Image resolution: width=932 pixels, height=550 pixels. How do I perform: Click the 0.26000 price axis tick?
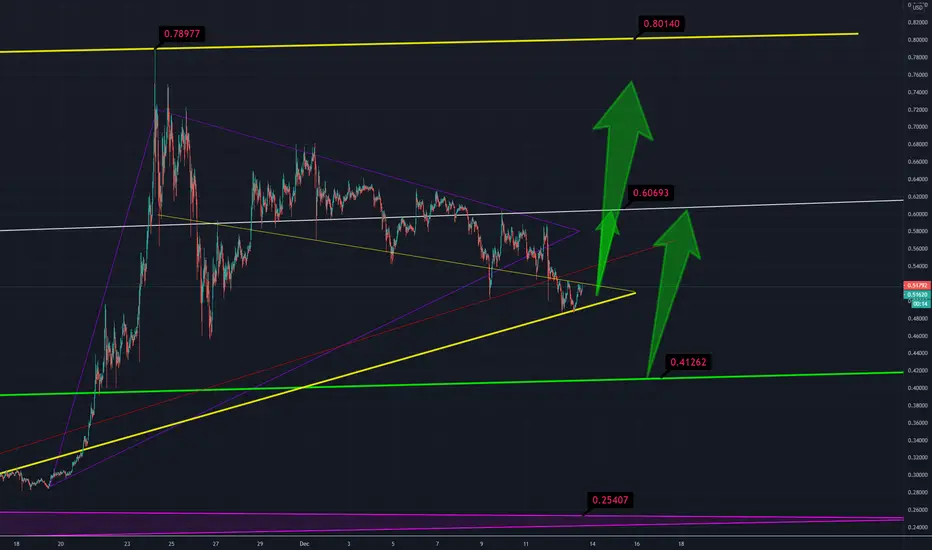918,510
